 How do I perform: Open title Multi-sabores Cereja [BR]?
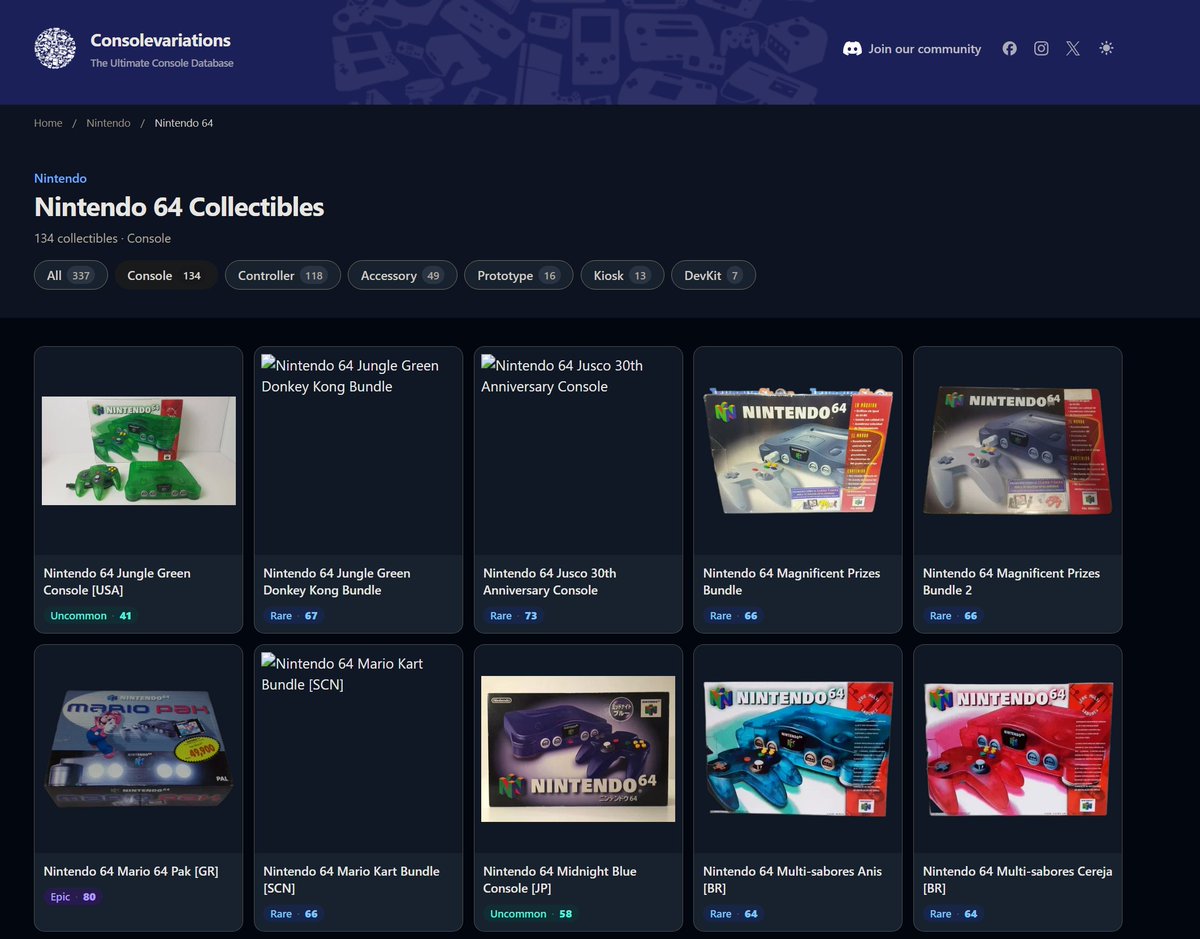1018,880
